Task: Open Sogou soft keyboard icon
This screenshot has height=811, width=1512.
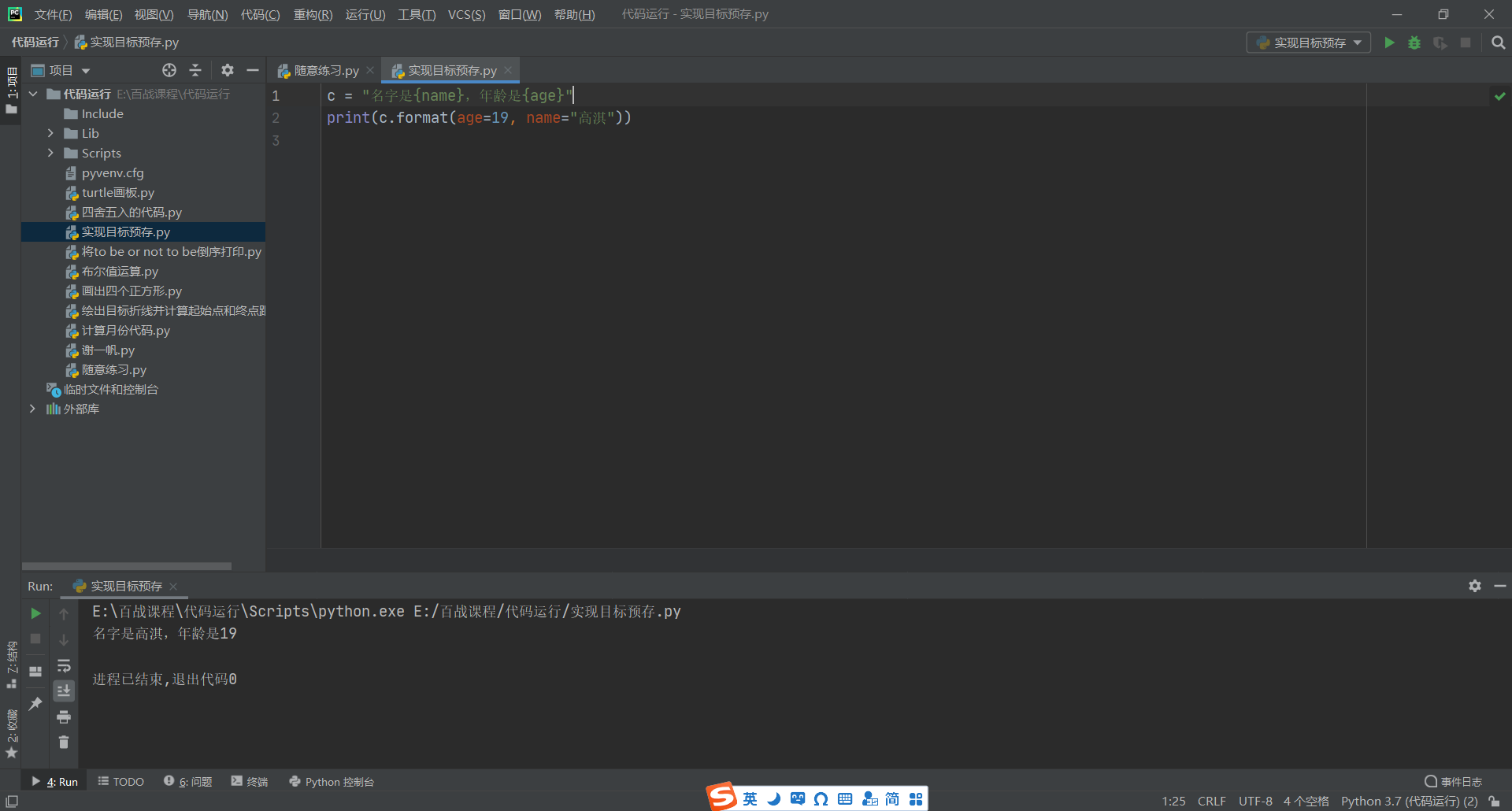Action: 845,799
